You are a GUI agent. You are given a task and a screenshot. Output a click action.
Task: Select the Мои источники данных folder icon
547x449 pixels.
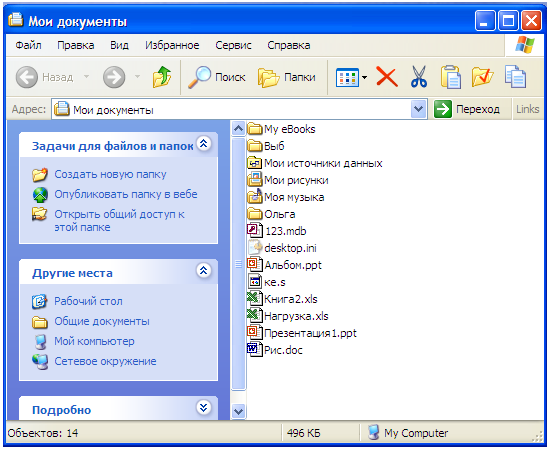[255, 163]
